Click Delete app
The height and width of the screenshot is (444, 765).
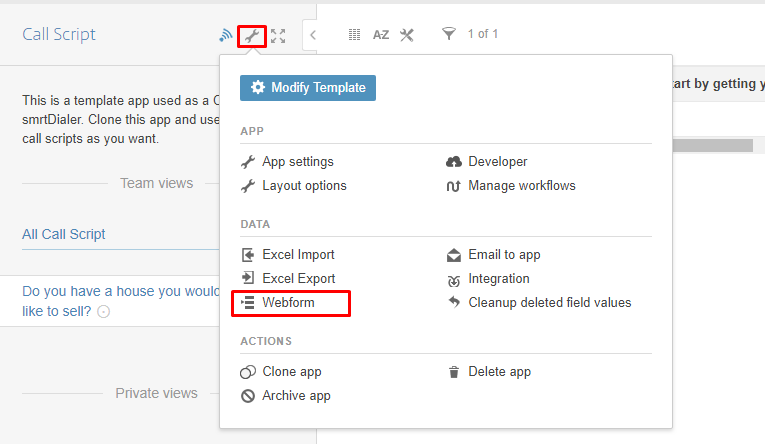coord(499,372)
